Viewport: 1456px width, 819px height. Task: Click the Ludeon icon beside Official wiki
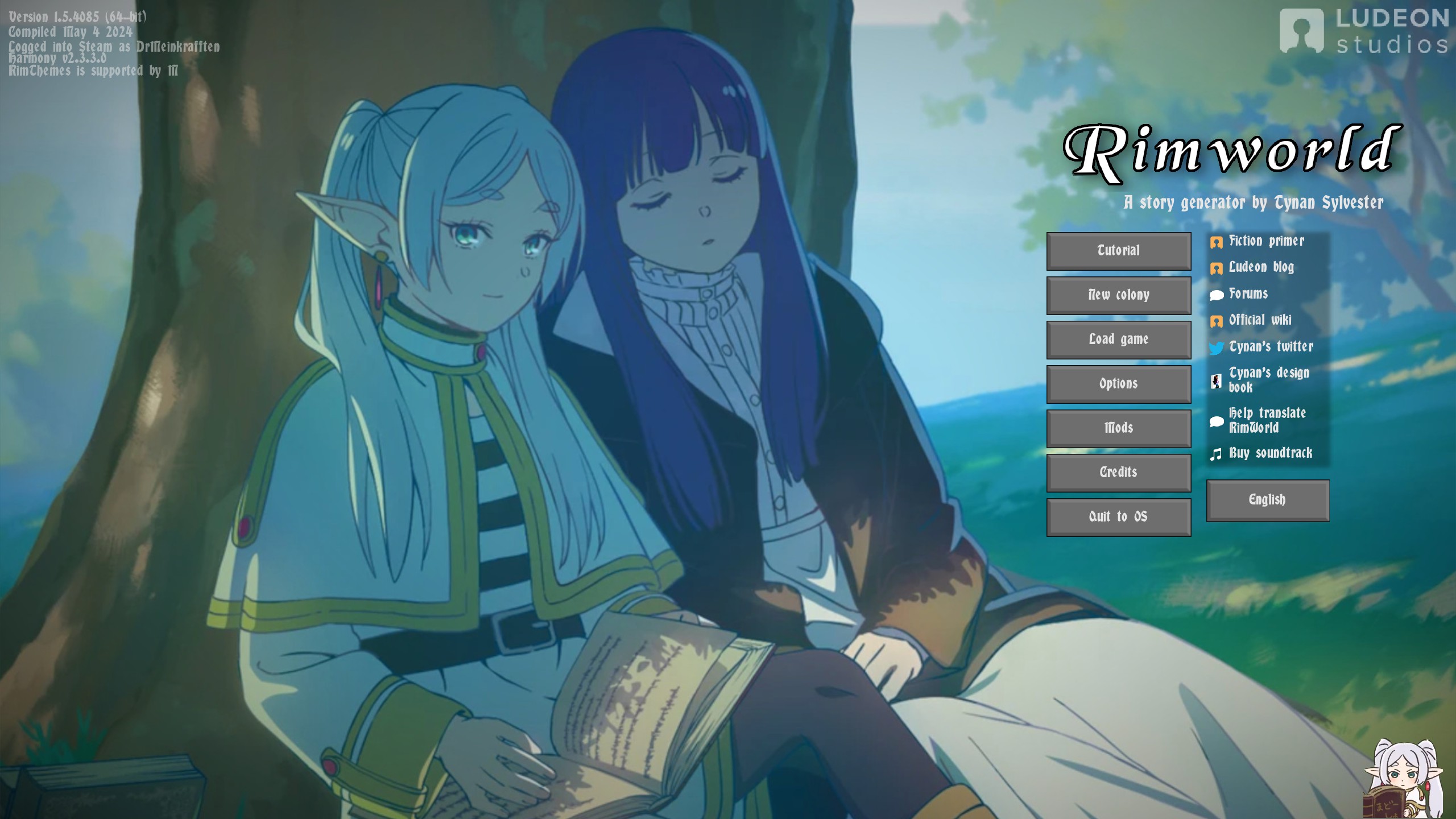click(1217, 321)
